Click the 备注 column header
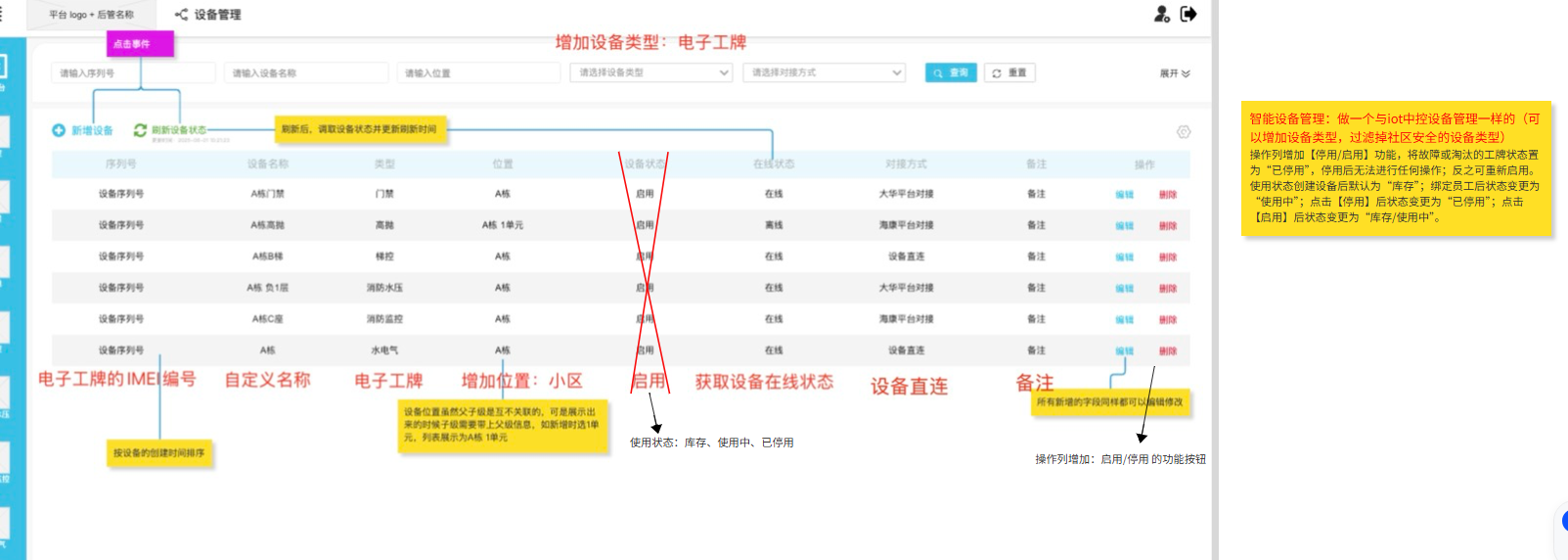 pyautogui.click(x=1037, y=163)
